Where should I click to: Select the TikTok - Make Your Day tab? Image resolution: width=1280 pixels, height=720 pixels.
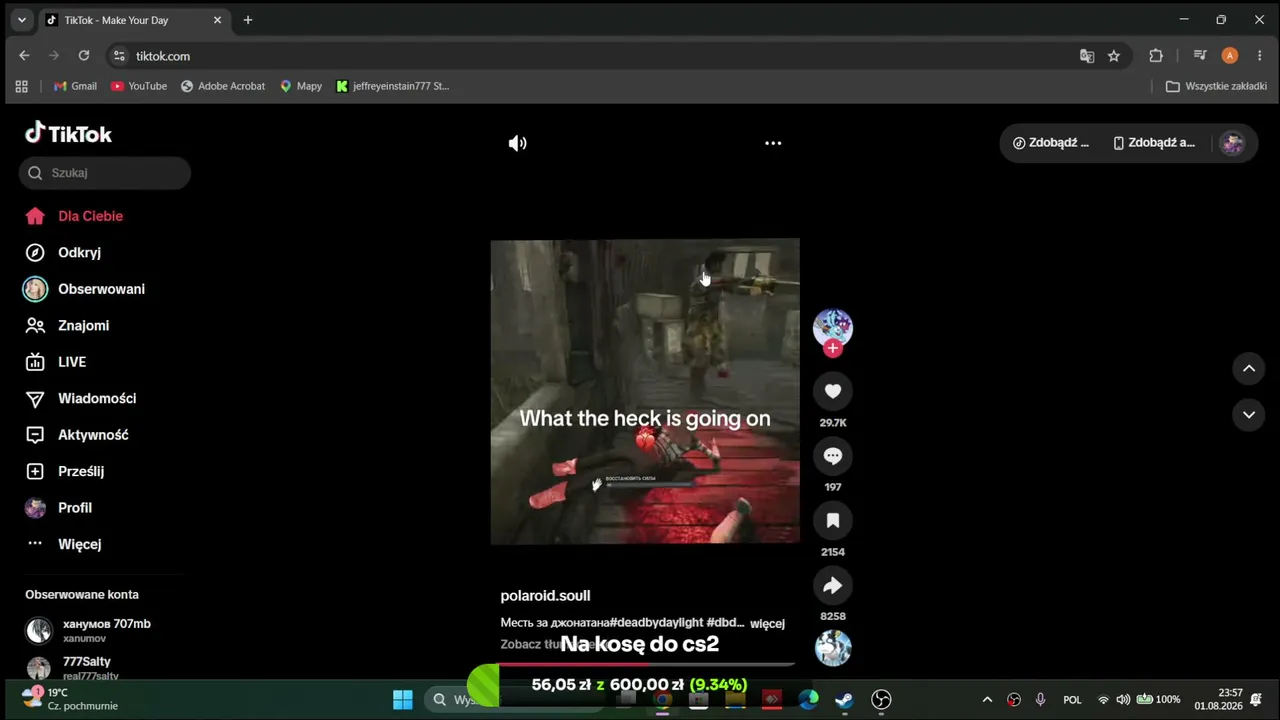click(x=134, y=20)
